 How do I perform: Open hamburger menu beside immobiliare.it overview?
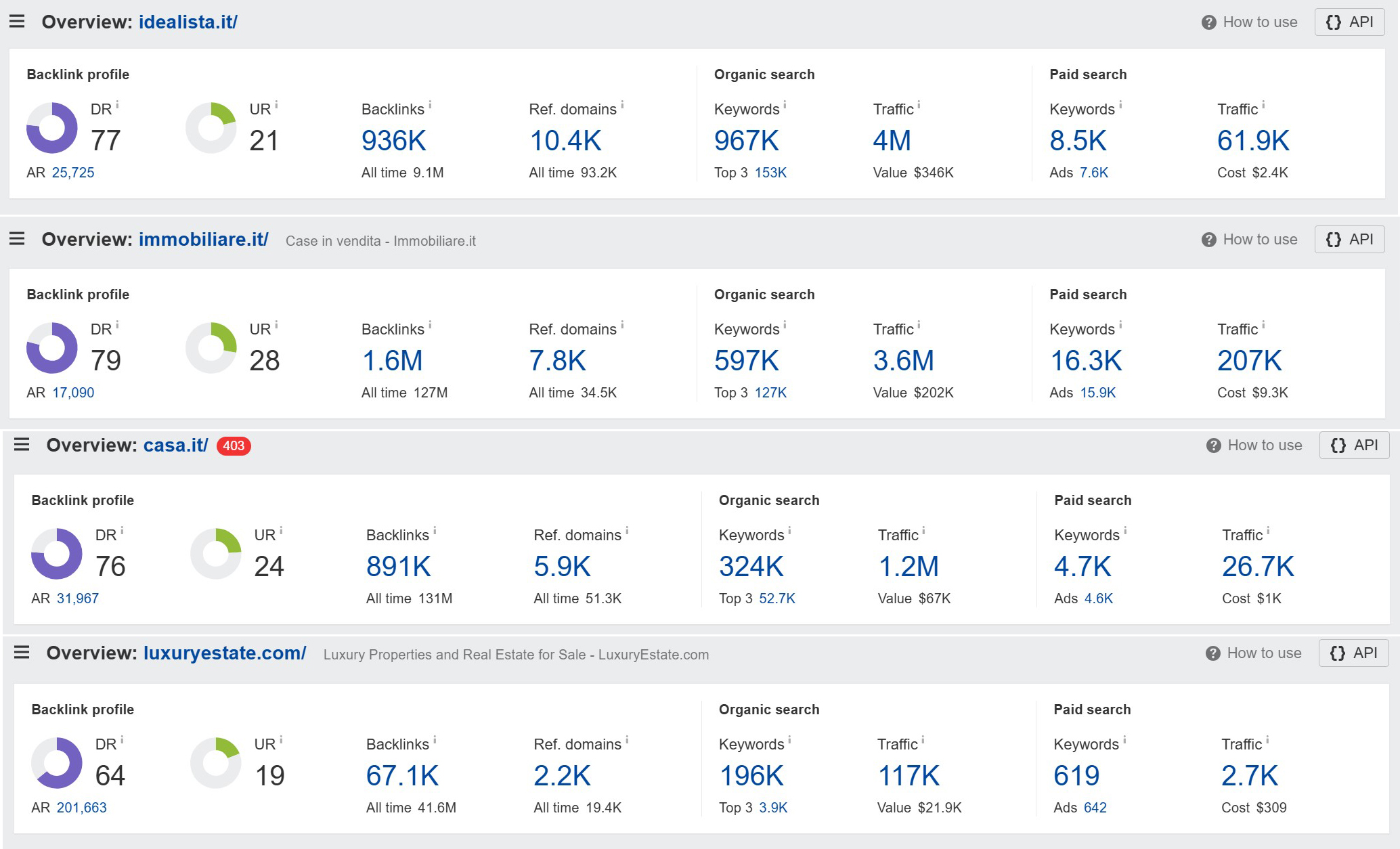(x=17, y=239)
